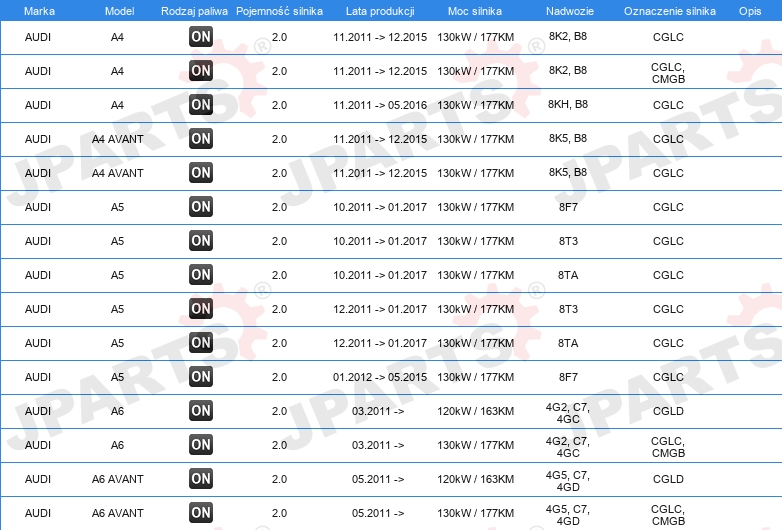This screenshot has height=530, width=782.
Task: Select CGLD engine code in A6 AVANT row
Action: (x=668, y=479)
